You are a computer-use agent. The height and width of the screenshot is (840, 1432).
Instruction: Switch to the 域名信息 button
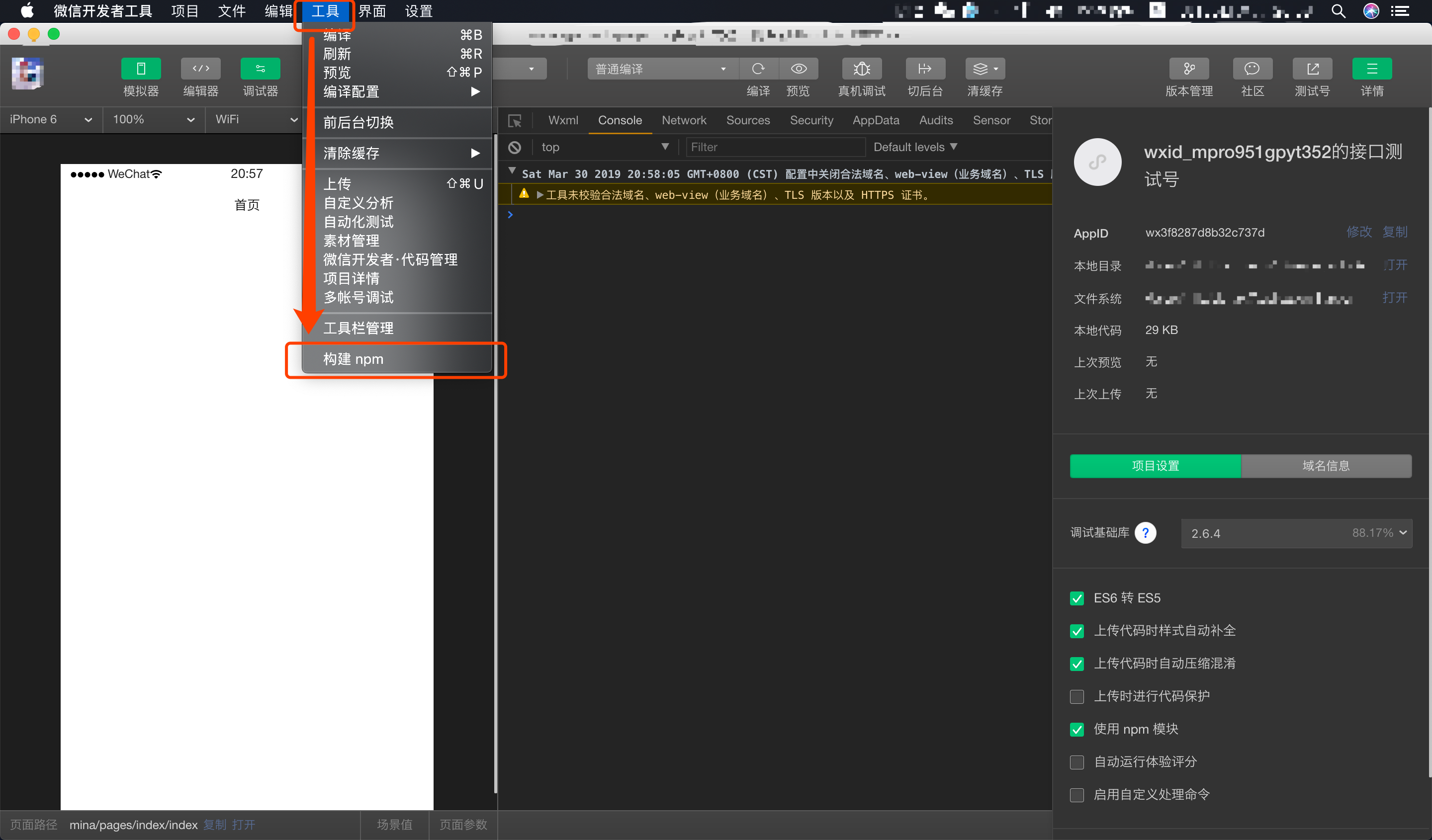click(x=1326, y=466)
